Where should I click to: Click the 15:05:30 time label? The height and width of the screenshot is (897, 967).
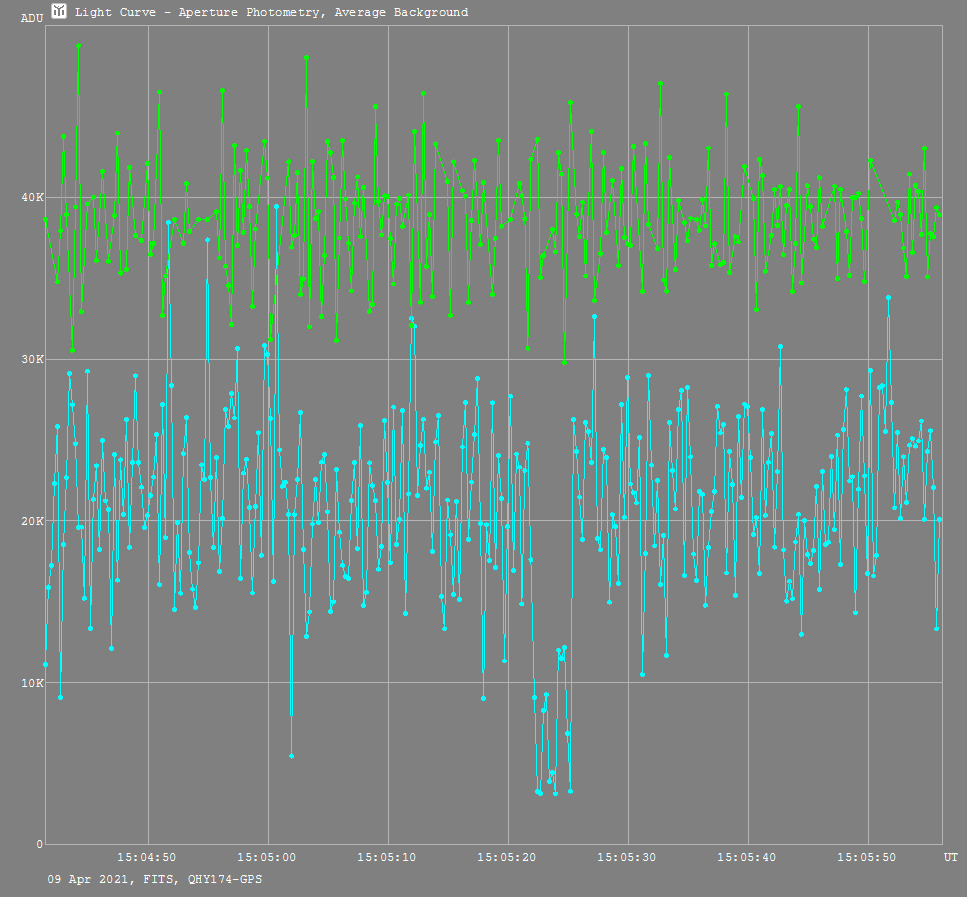tap(627, 858)
